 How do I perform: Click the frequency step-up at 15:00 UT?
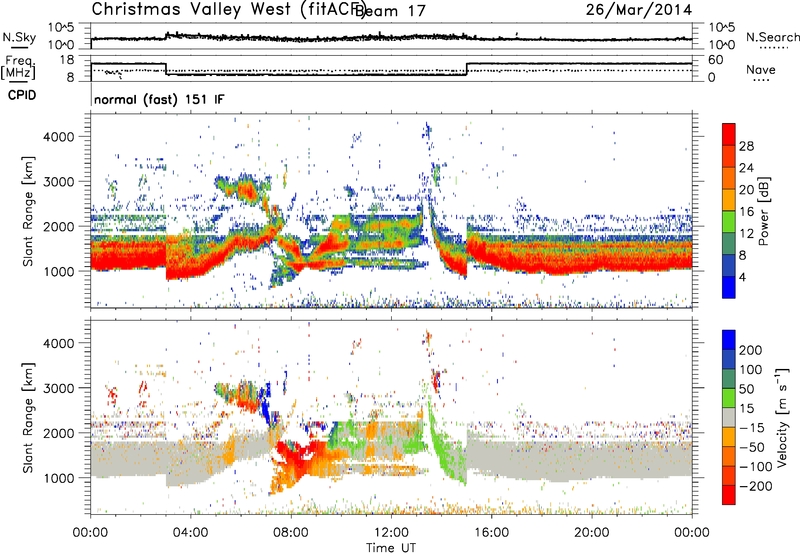pos(467,69)
